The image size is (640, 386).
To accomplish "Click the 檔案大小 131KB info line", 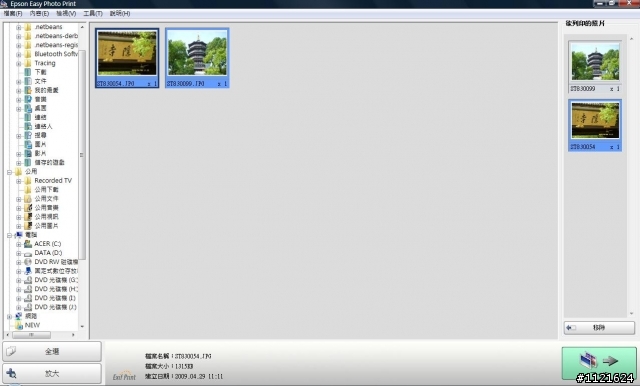I will tap(169, 366).
